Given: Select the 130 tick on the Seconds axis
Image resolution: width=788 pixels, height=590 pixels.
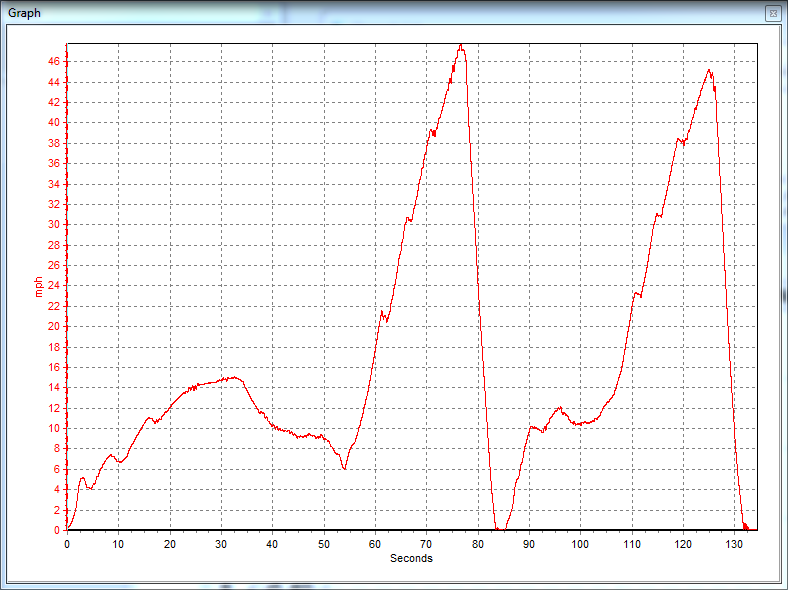Looking at the screenshot, I should 735,544.
